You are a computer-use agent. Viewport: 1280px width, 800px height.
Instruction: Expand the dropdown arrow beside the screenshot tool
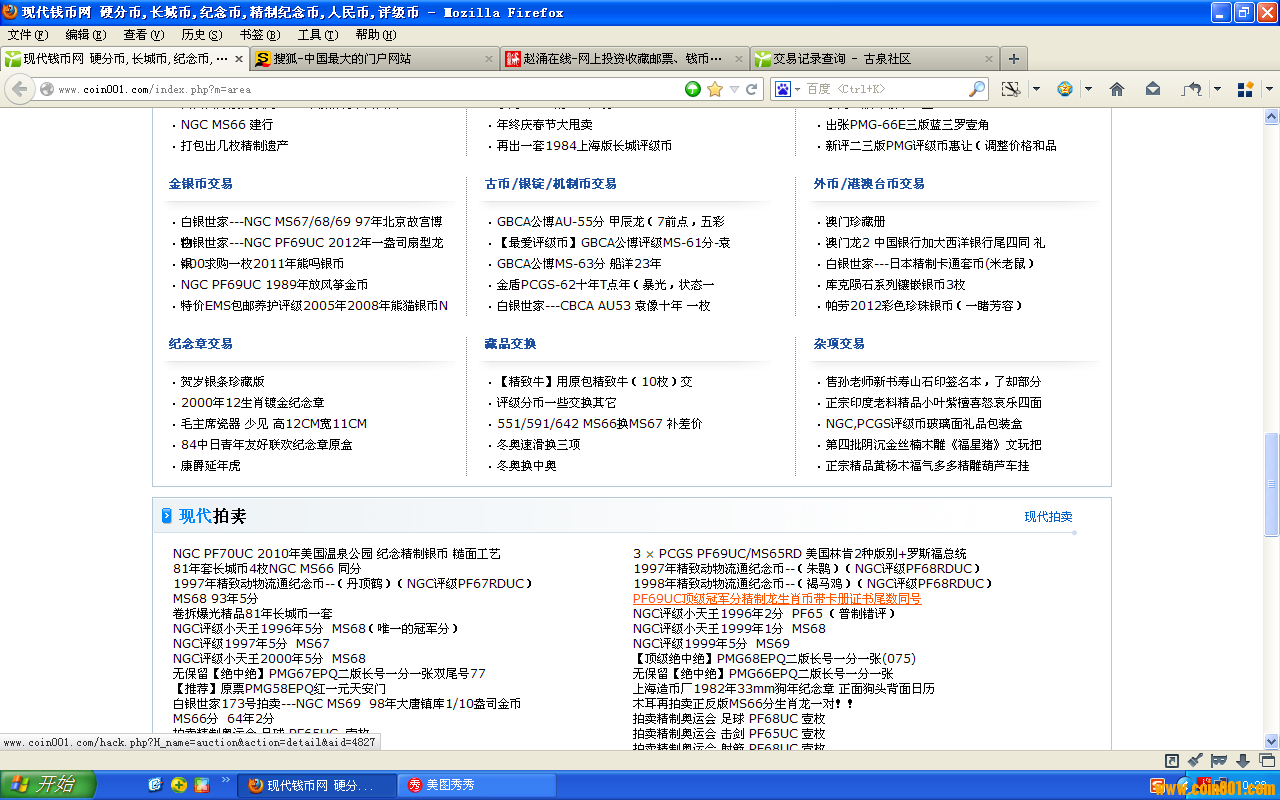point(1036,89)
